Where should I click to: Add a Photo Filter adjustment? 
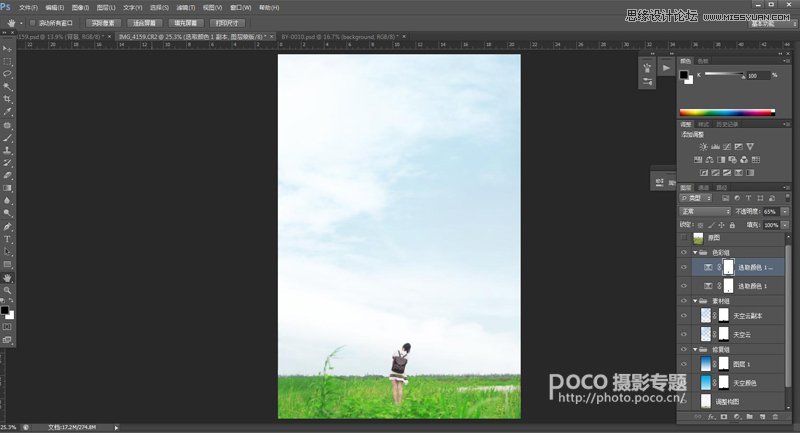[733, 160]
